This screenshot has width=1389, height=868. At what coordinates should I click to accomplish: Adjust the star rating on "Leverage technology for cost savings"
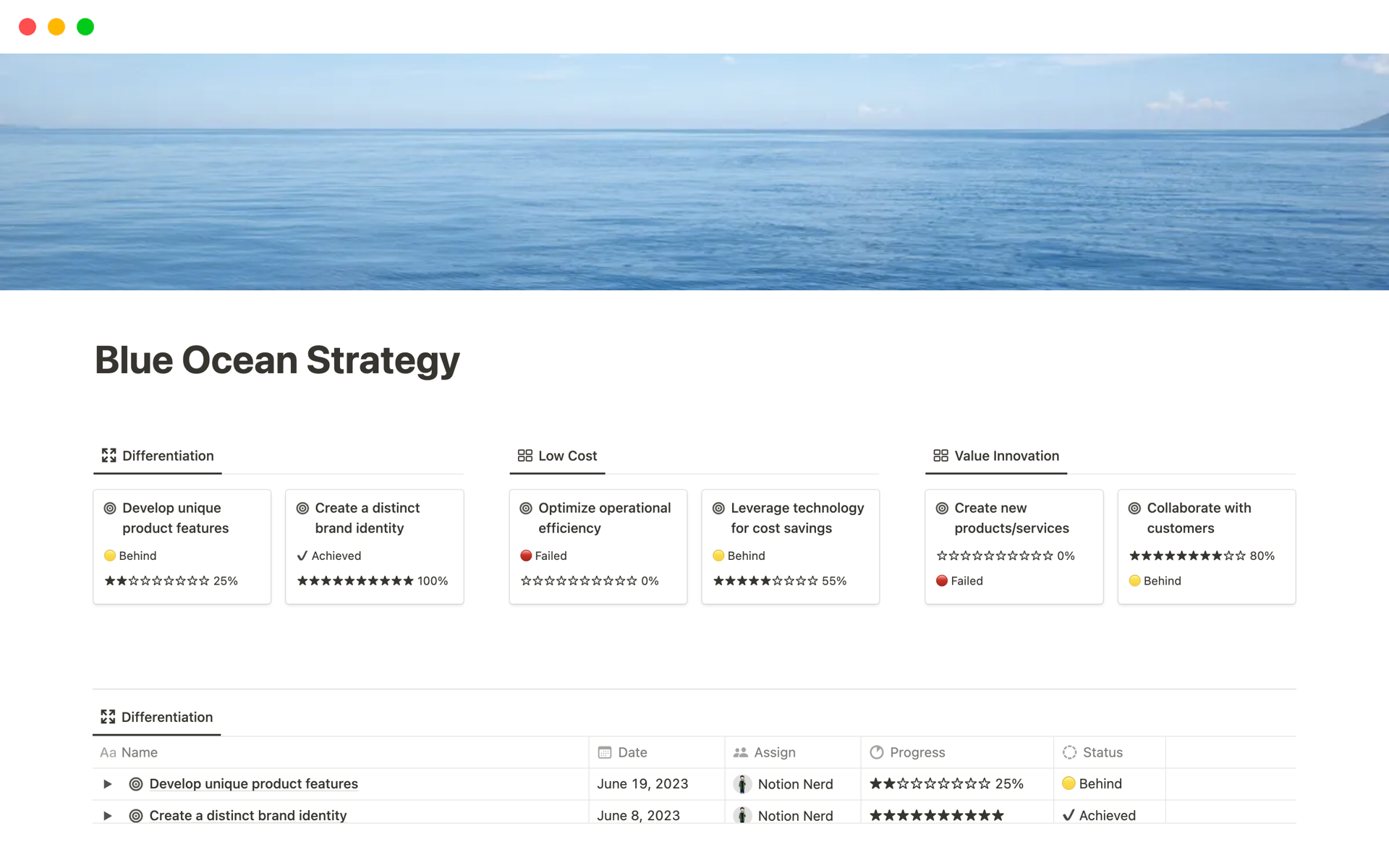pyautogui.click(x=767, y=580)
